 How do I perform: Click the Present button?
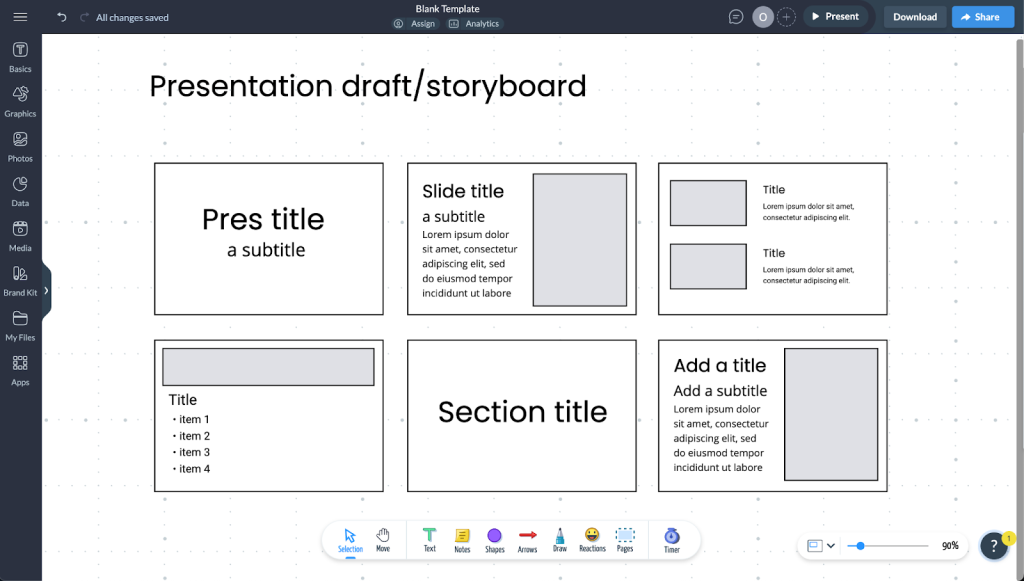(838, 16)
